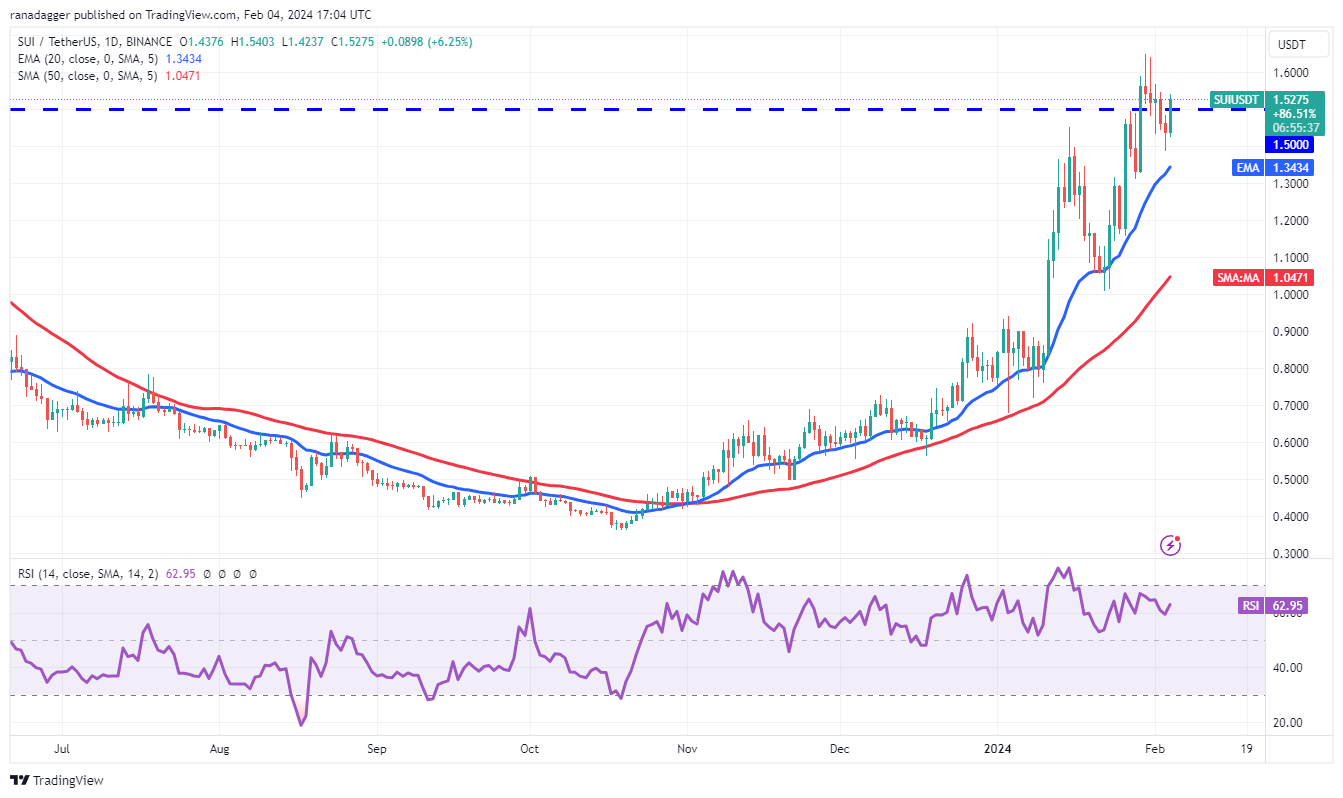Click the purple RSI axis label

click(1249, 605)
